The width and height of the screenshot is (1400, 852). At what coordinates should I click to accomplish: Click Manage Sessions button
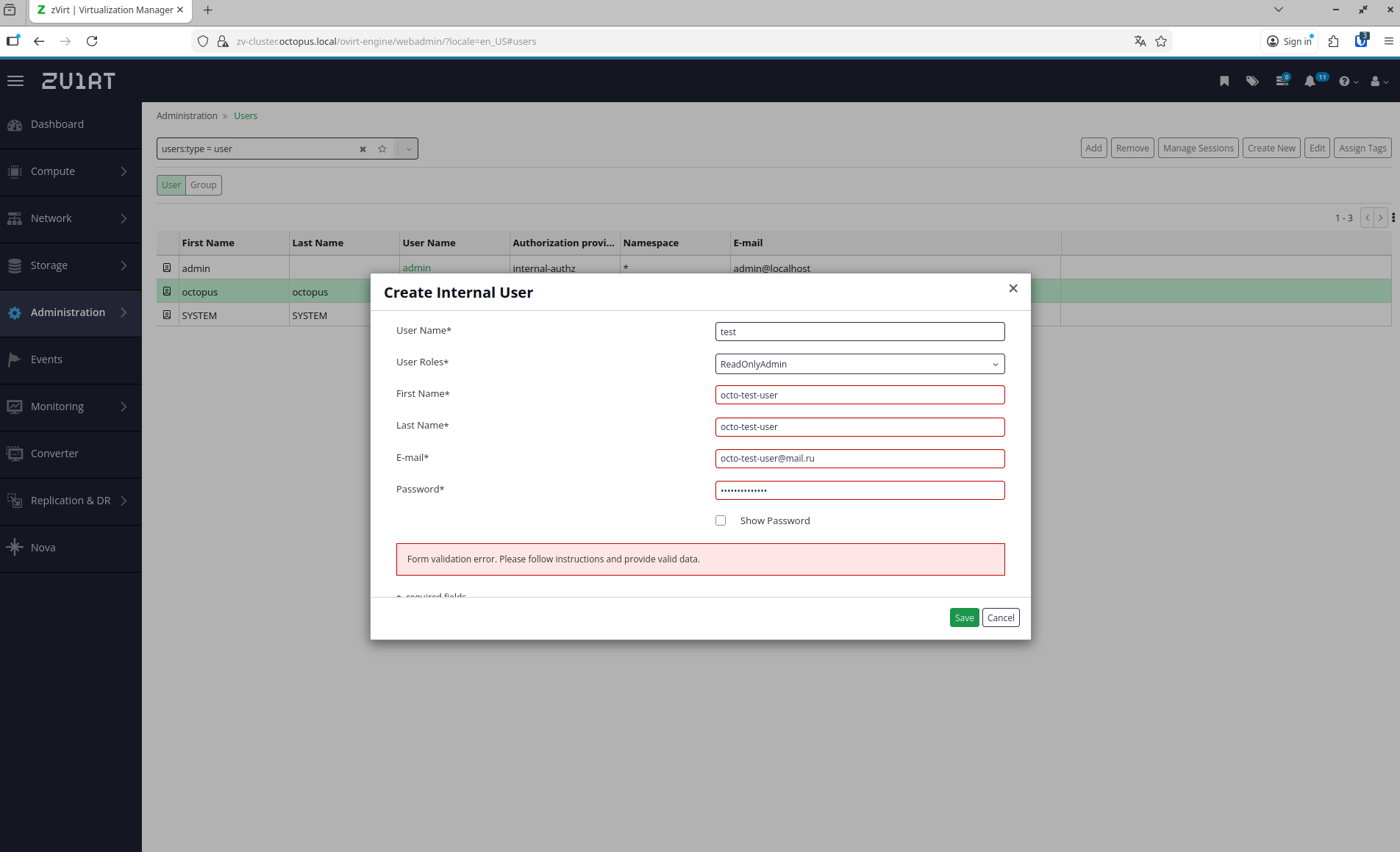click(1199, 148)
